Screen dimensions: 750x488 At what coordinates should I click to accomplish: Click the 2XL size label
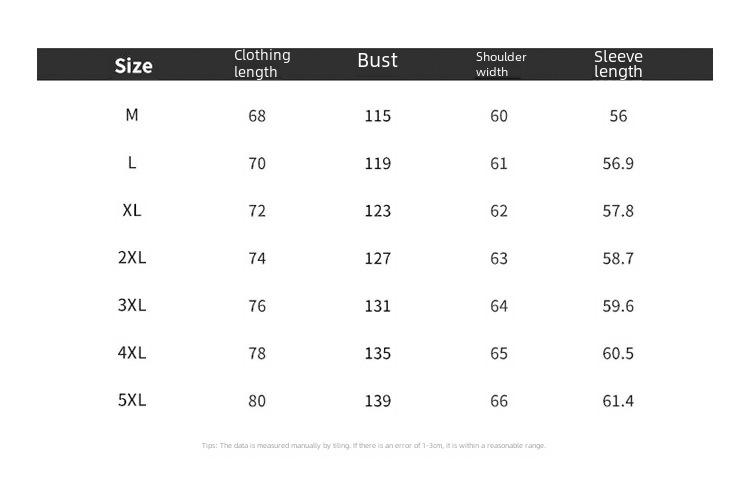(x=132, y=257)
